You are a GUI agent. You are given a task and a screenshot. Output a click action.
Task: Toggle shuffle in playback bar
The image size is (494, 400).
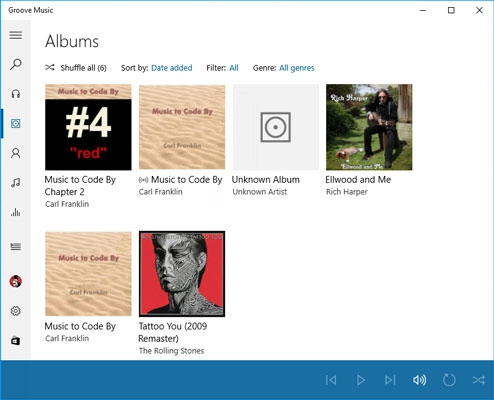[x=479, y=380]
